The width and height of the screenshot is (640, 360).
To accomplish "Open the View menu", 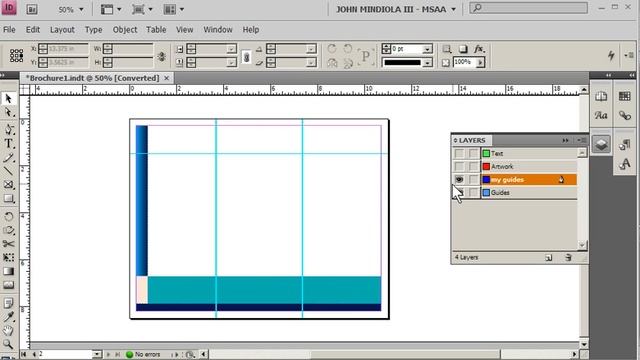I will [x=184, y=30].
